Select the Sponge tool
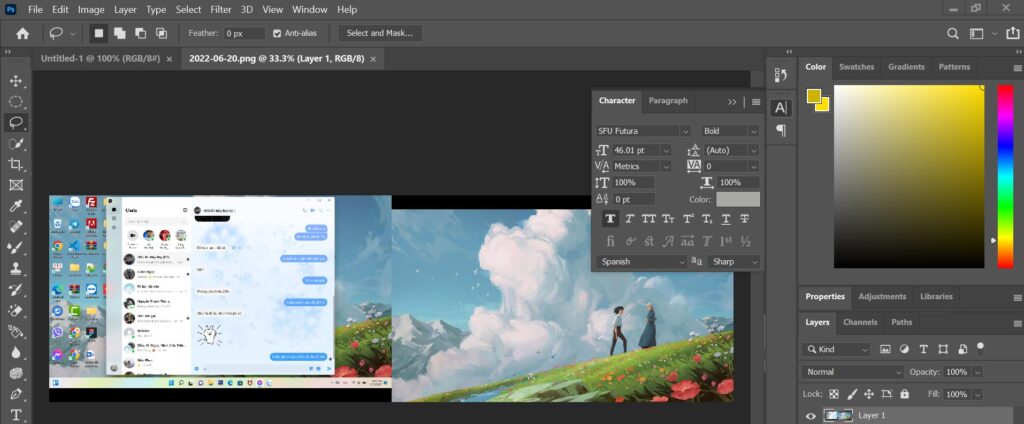The image size is (1024, 424). coord(16,373)
